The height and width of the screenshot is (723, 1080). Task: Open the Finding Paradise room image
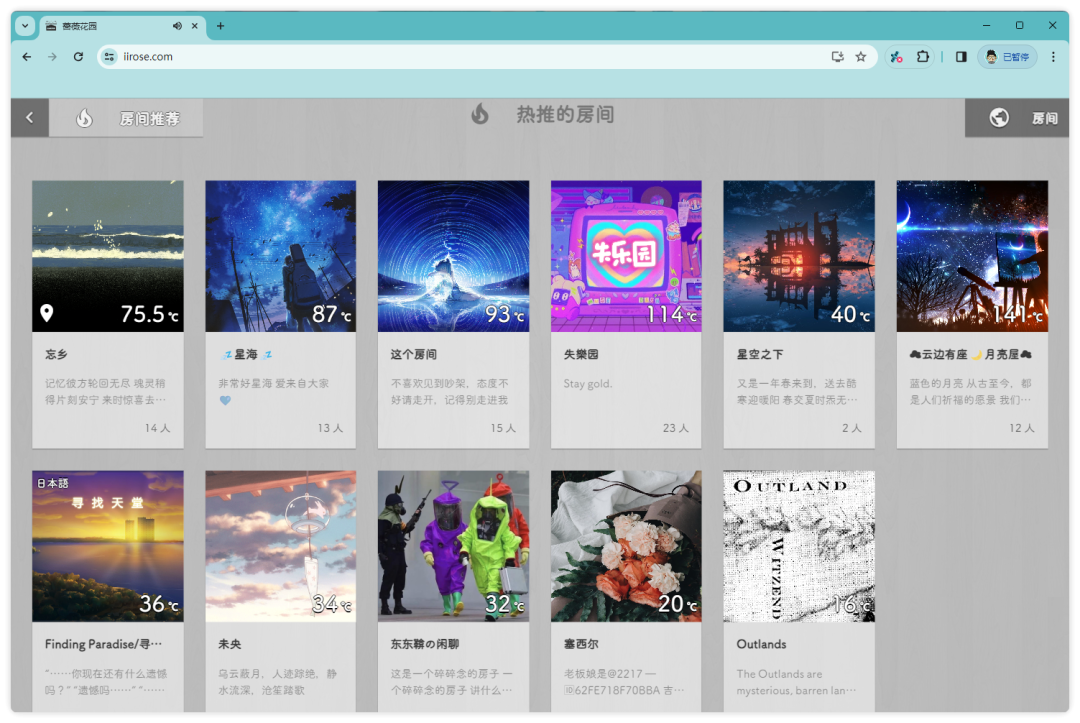tap(108, 546)
